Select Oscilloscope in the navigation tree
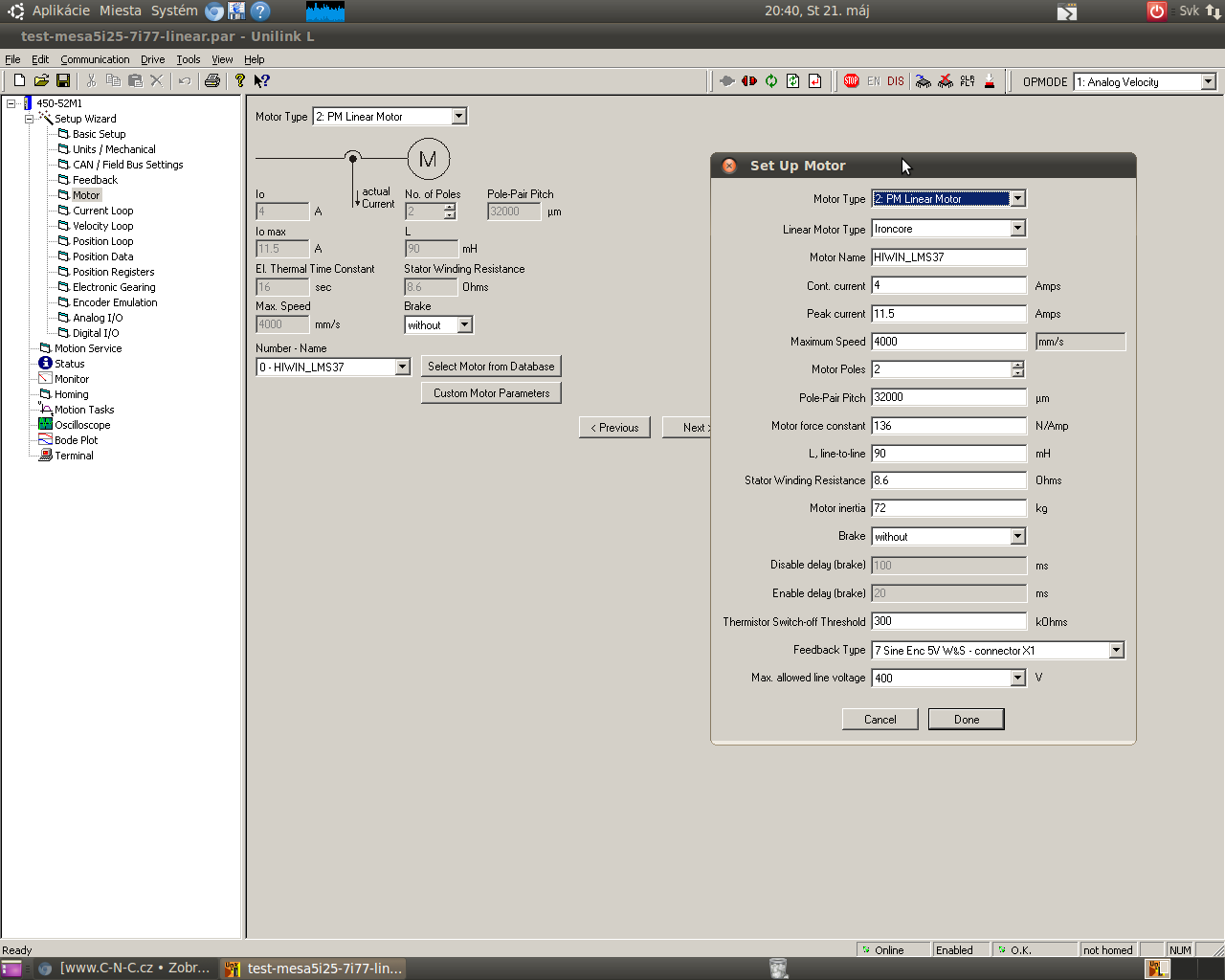The width and height of the screenshot is (1225, 980). [82, 425]
